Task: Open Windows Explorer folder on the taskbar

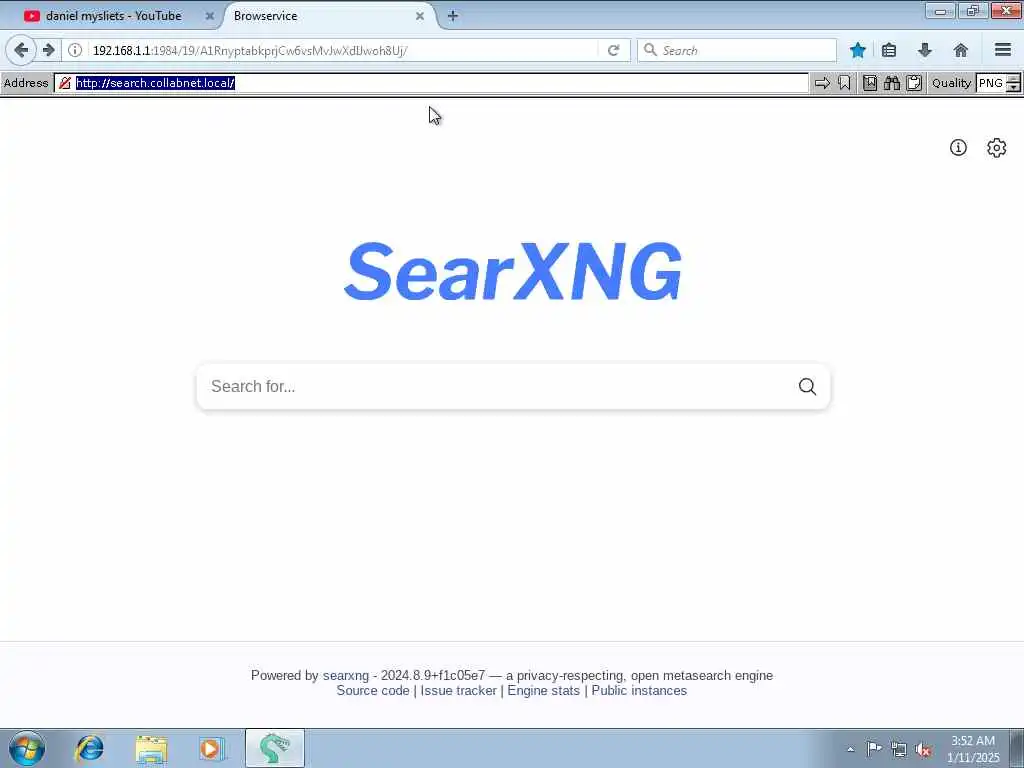Action: 152,748
